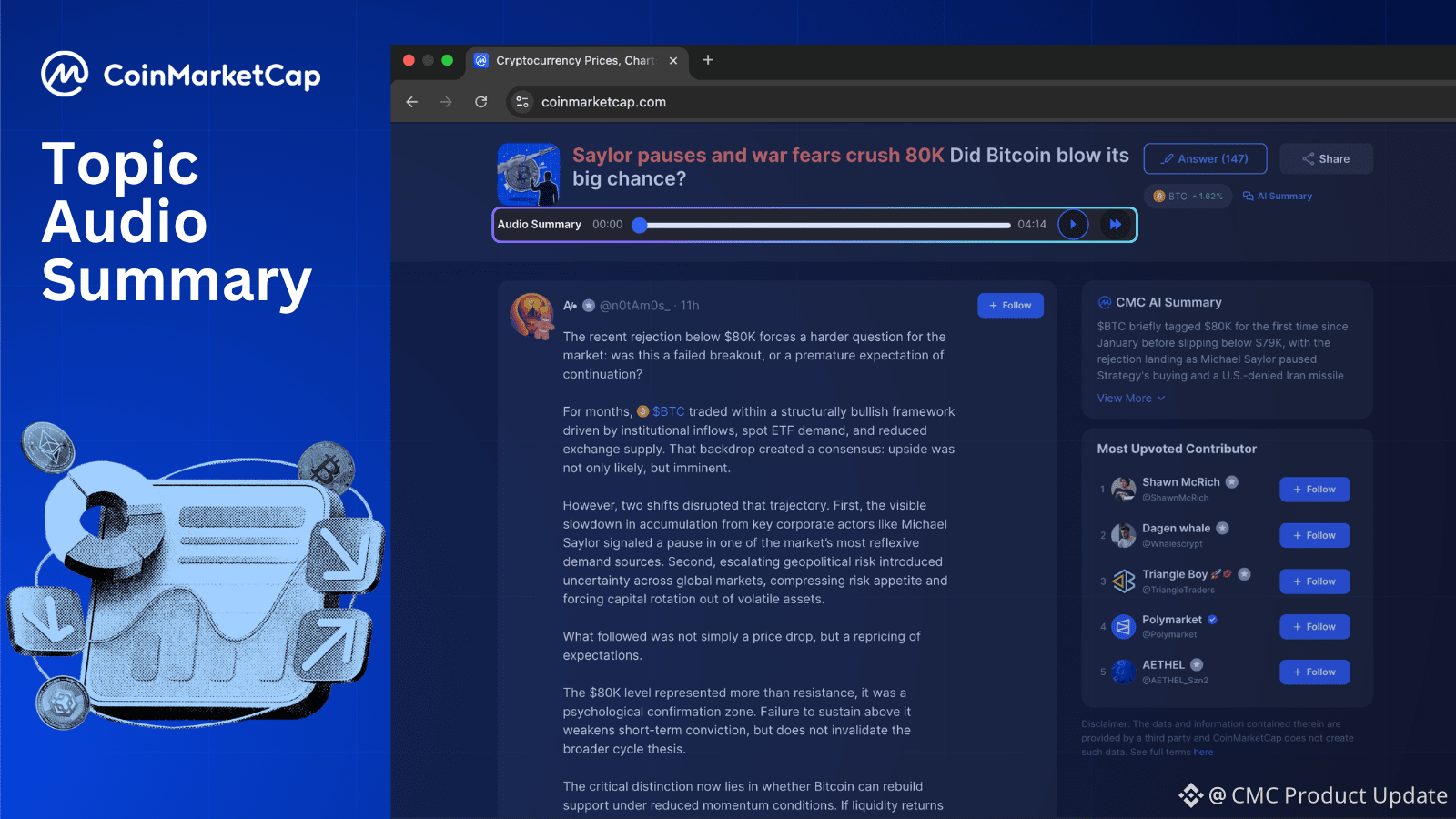Open a new browser tab

[708, 60]
